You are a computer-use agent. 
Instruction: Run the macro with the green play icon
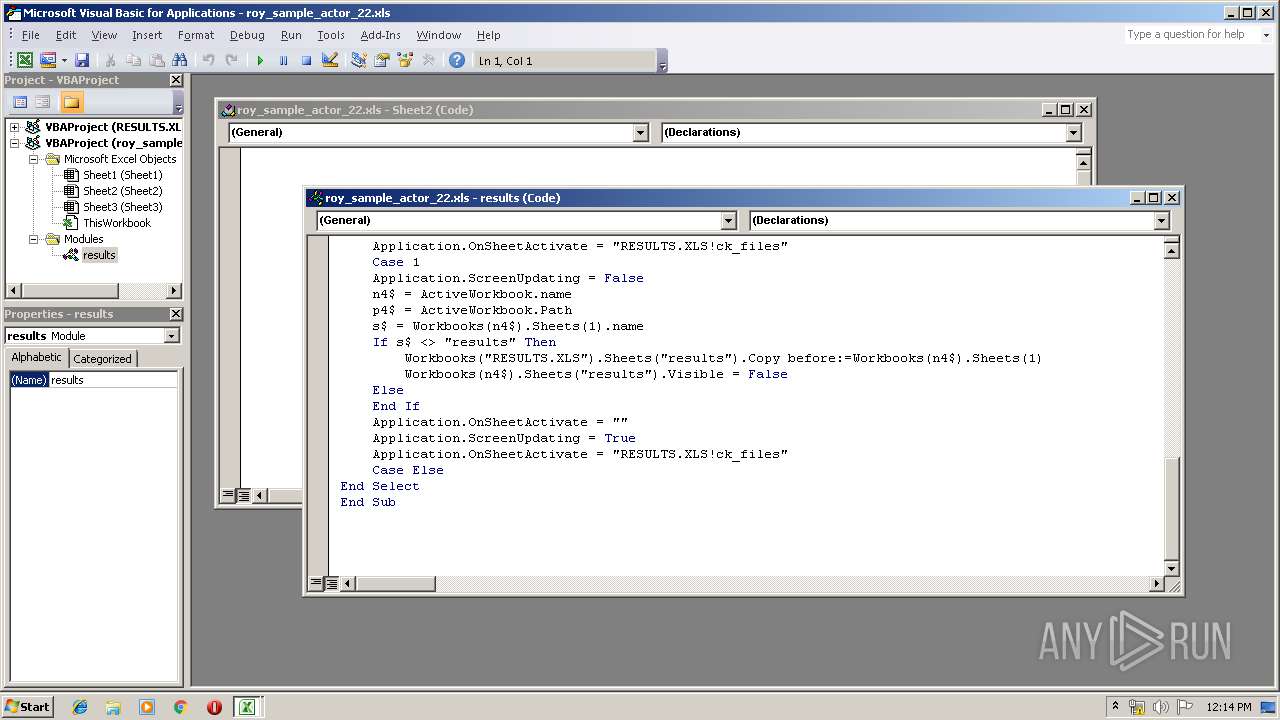[x=260, y=60]
